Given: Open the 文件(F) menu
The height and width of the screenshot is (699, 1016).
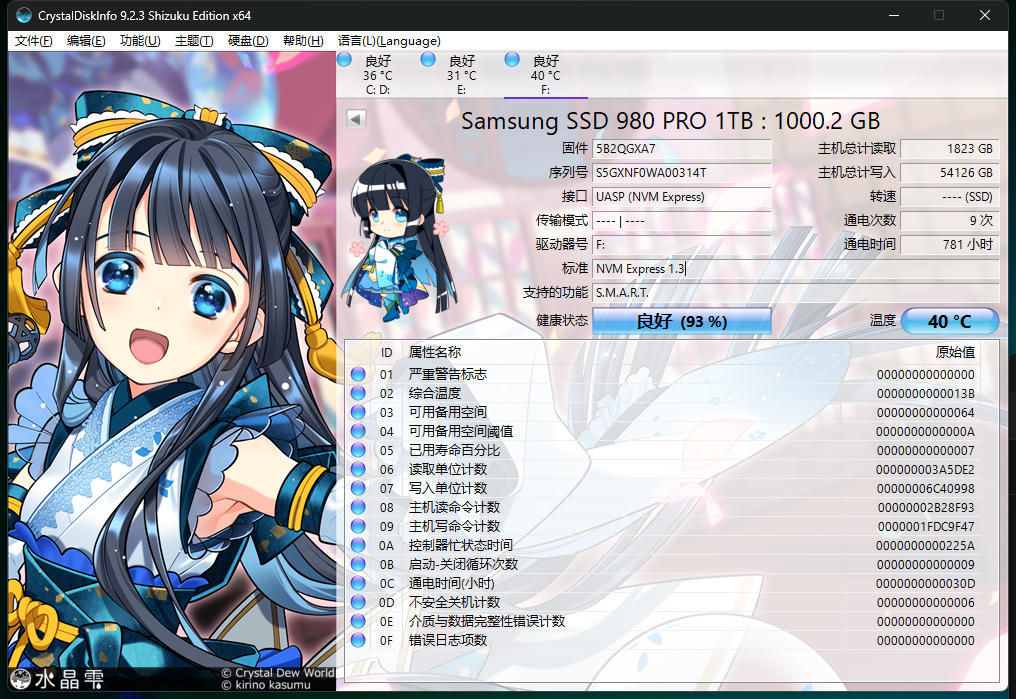Looking at the screenshot, I should click(34, 41).
